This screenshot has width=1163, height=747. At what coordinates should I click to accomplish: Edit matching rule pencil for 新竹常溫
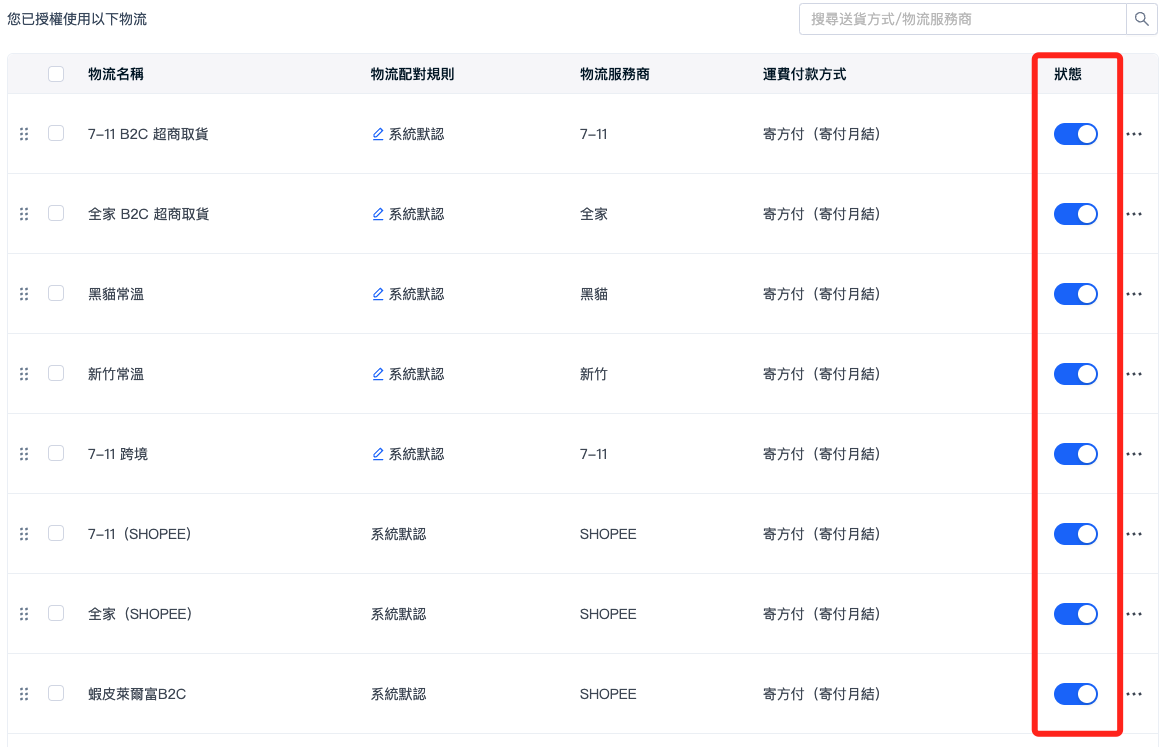click(378, 374)
